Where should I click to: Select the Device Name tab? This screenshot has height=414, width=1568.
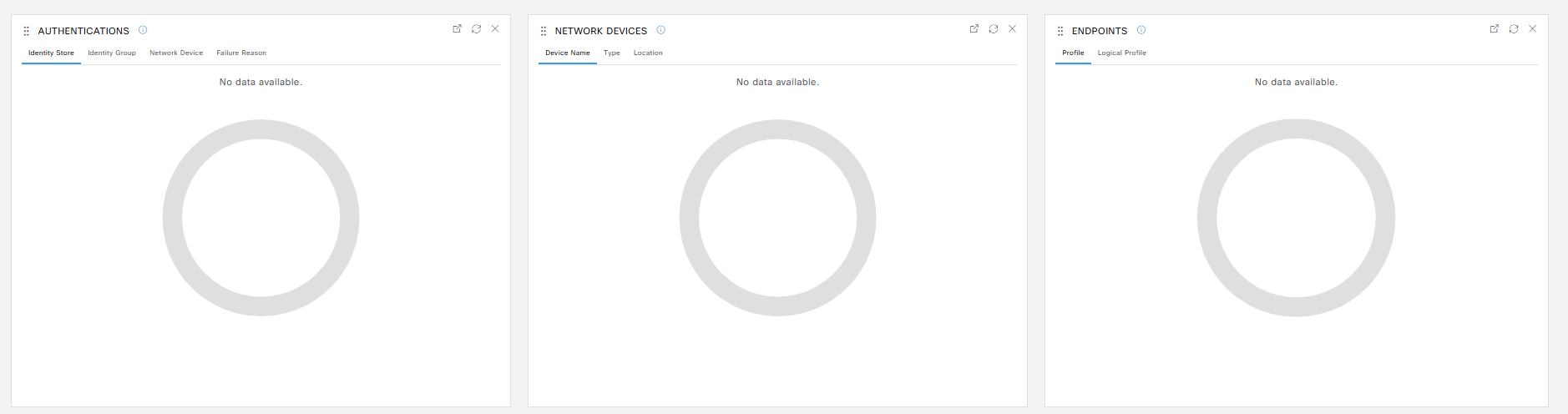tap(568, 53)
